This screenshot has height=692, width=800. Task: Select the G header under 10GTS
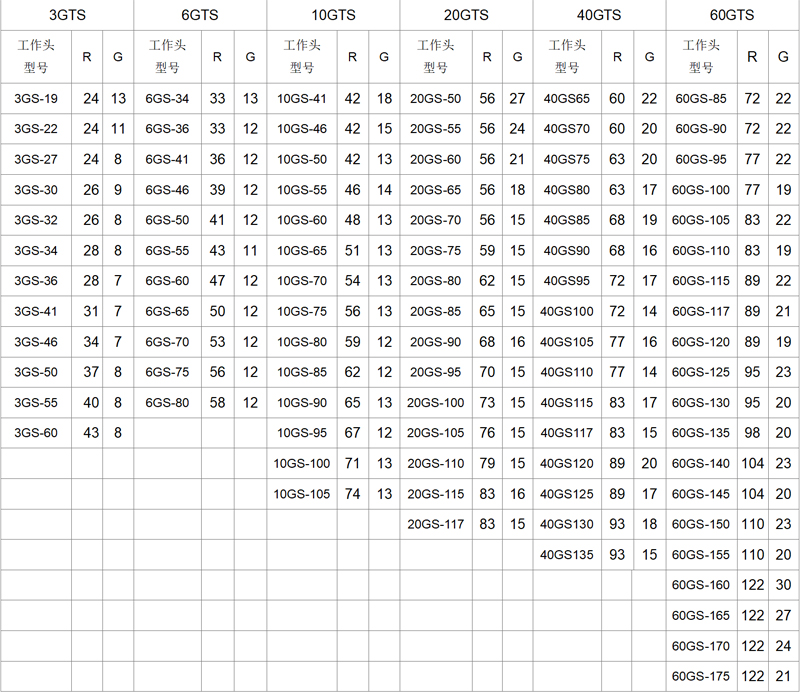click(384, 57)
